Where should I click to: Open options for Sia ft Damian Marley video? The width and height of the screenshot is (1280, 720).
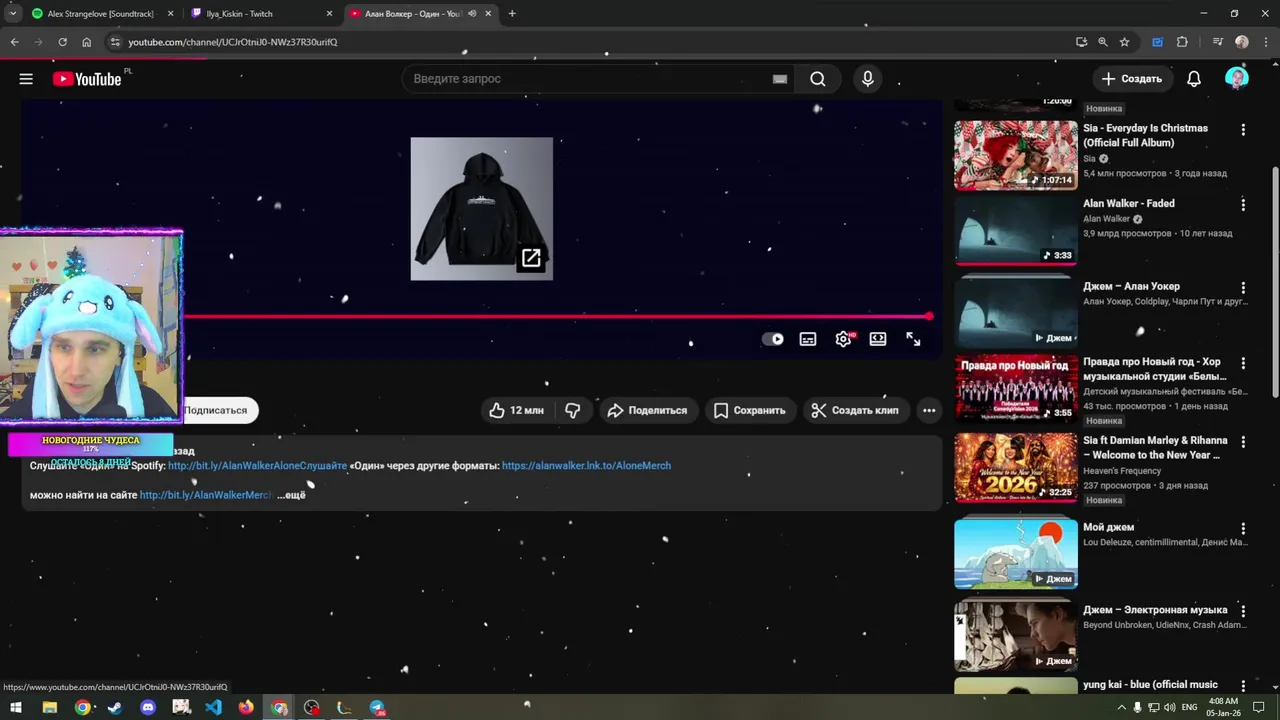pyautogui.click(x=1243, y=441)
